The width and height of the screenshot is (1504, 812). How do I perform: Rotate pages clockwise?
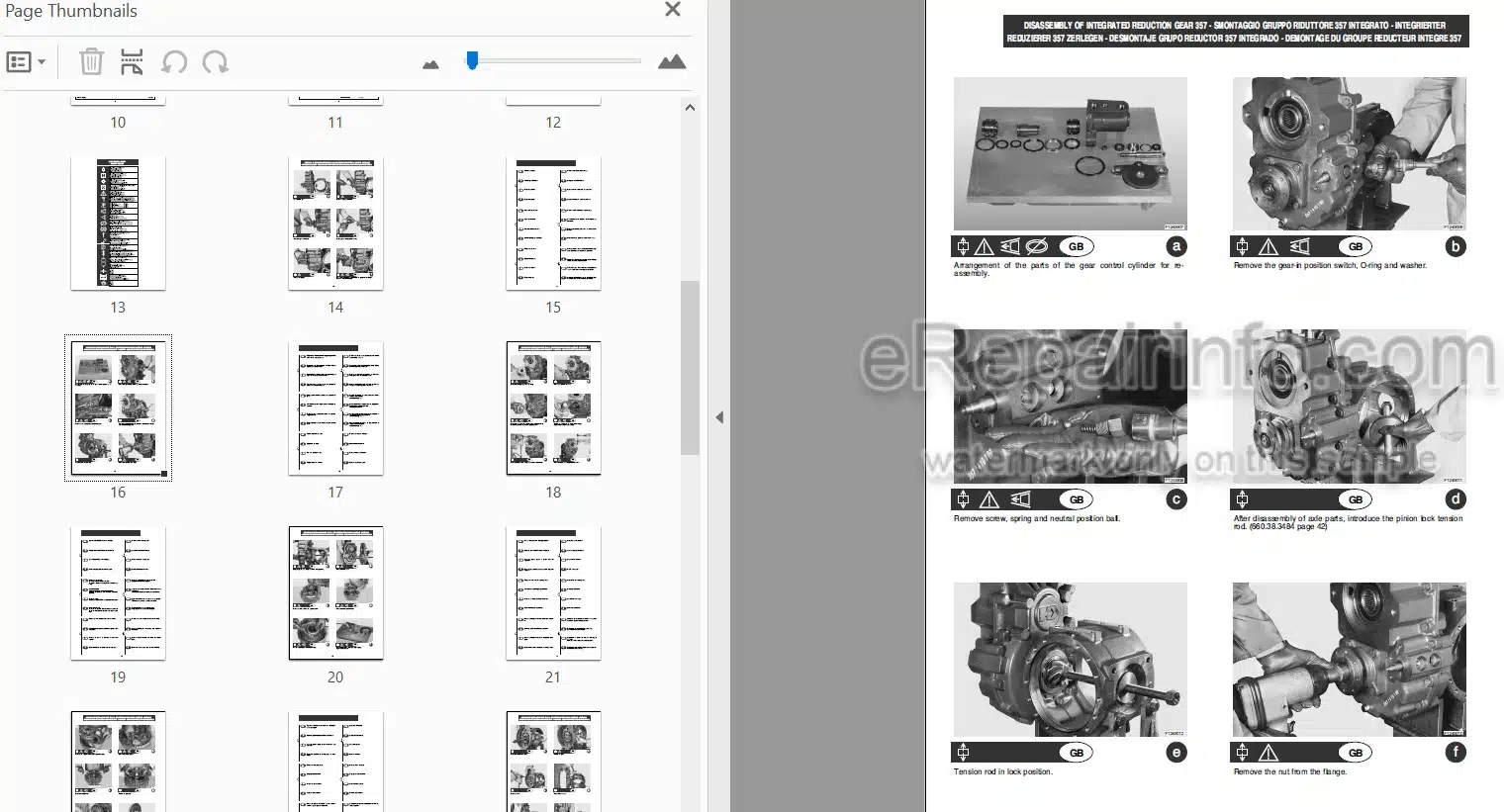[215, 62]
